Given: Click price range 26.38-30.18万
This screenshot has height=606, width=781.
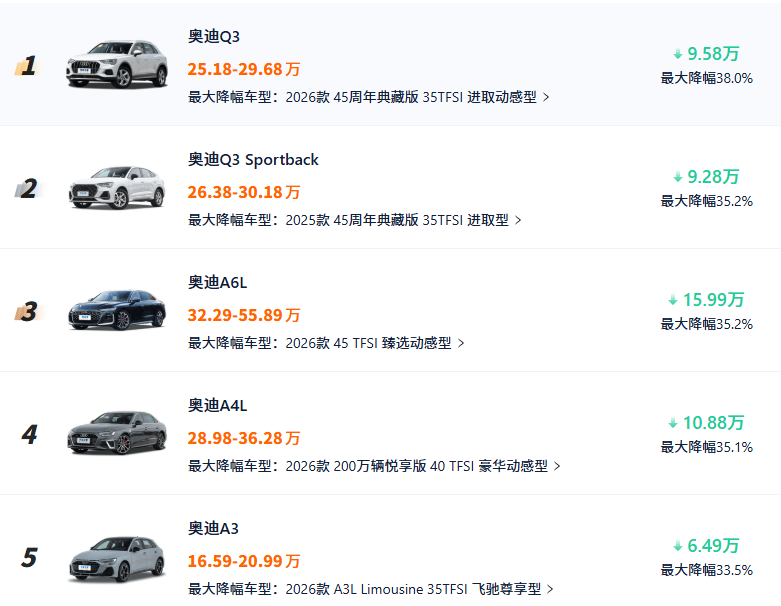Looking at the screenshot, I should pyautogui.click(x=244, y=192).
